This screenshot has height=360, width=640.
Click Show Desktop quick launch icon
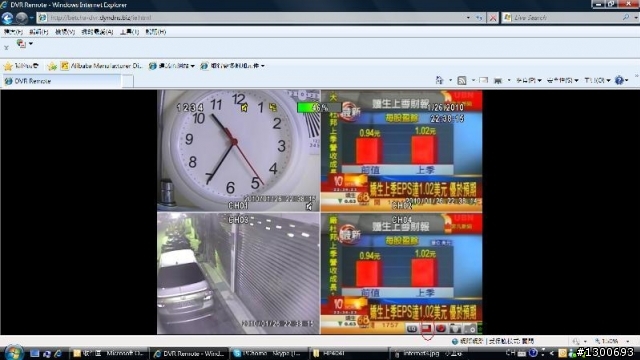pos(35,353)
